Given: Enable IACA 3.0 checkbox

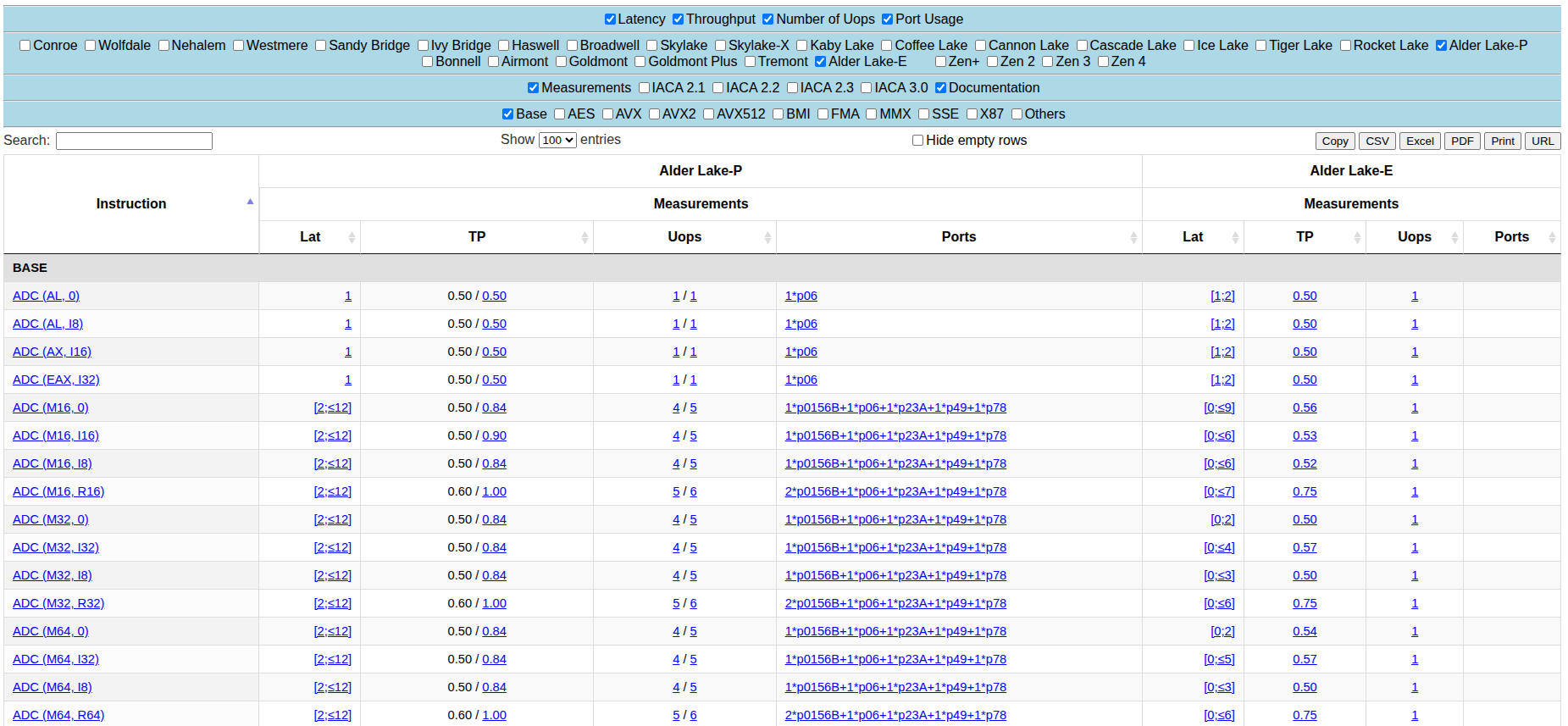Looking at the screenshot, I should point(867,88).
